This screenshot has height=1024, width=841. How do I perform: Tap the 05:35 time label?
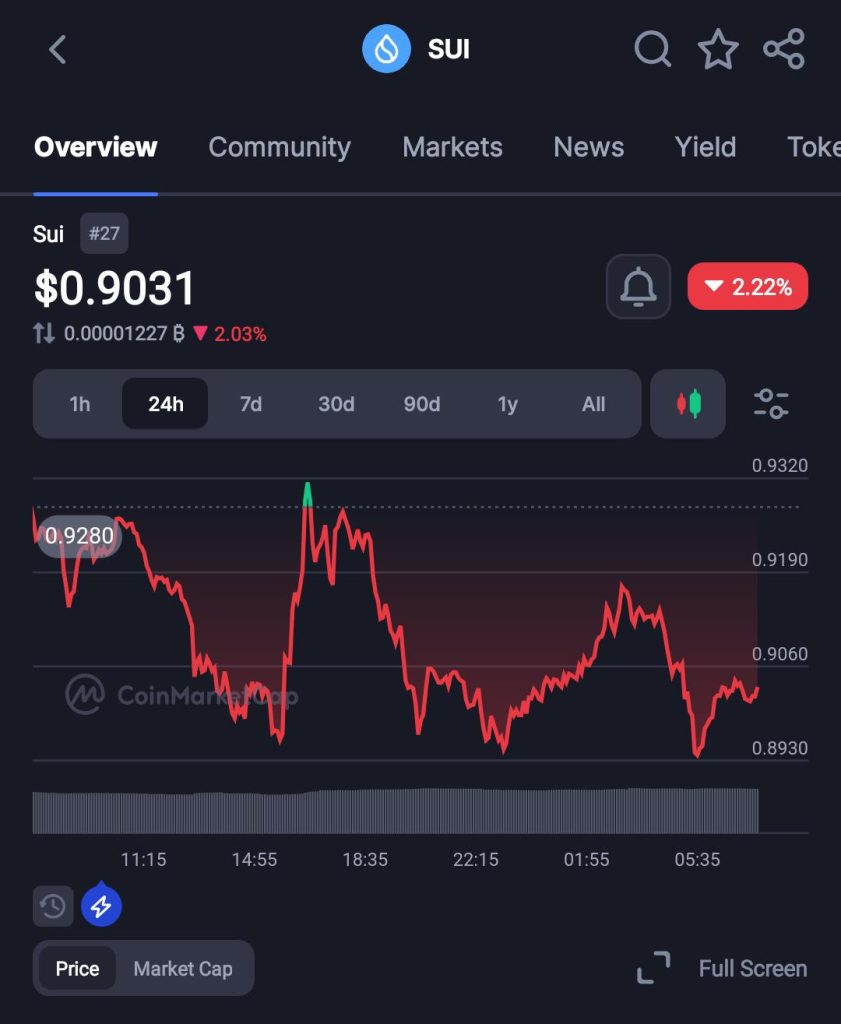[697, 859]
